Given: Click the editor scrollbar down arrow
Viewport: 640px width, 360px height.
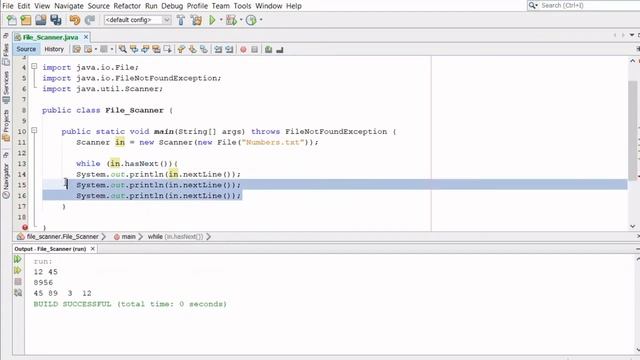Looking at the screenshot, I should (x=632, y=226).
